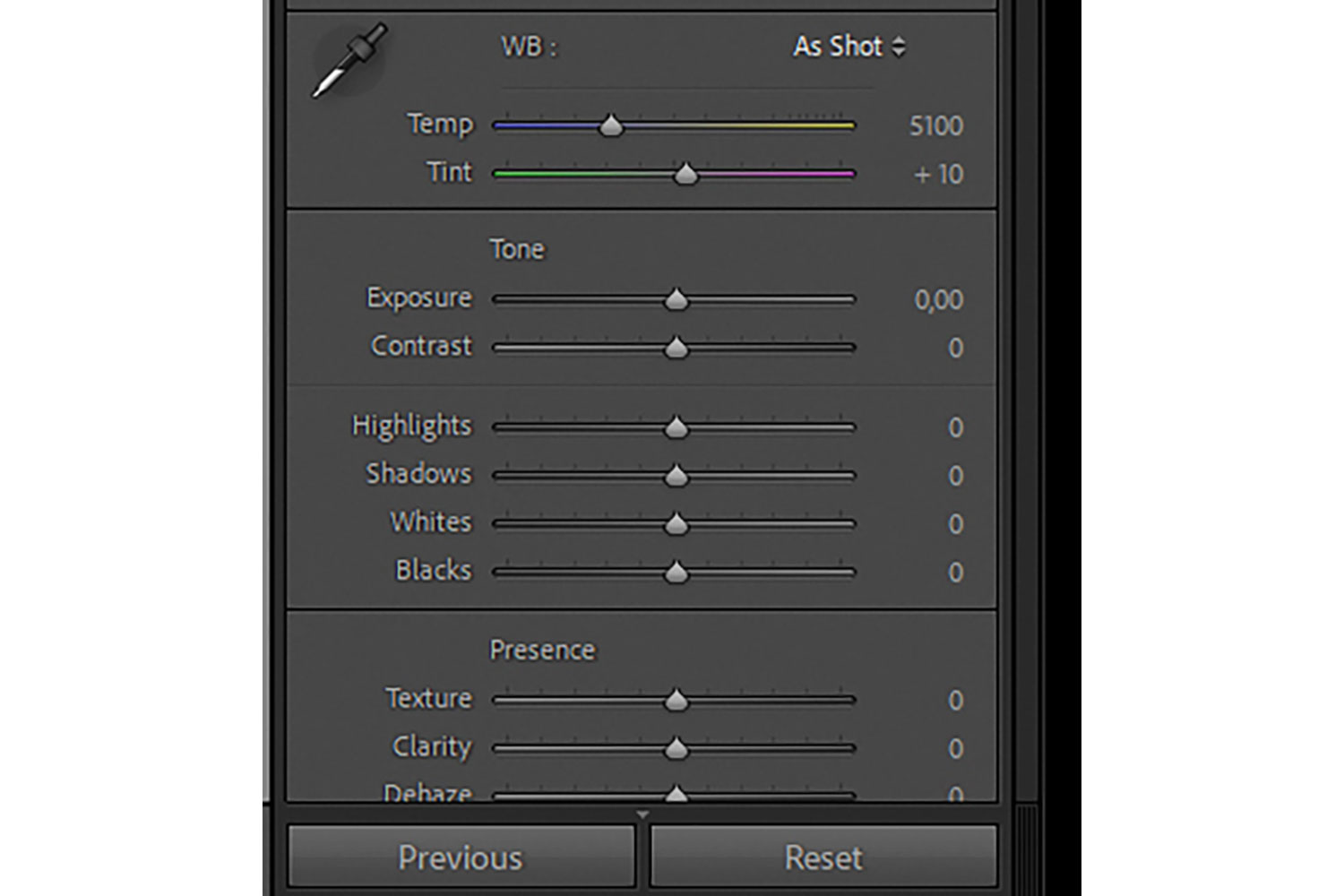
Task: Click the Exposure value field 0,00
Action: pyautogui.click(x=938, y=299)
